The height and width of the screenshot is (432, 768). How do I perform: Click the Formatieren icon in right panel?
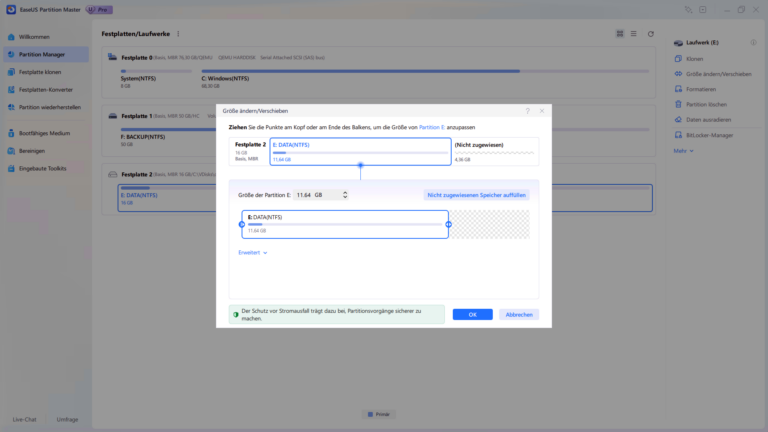pyautogui.click(x=678, y=89)
